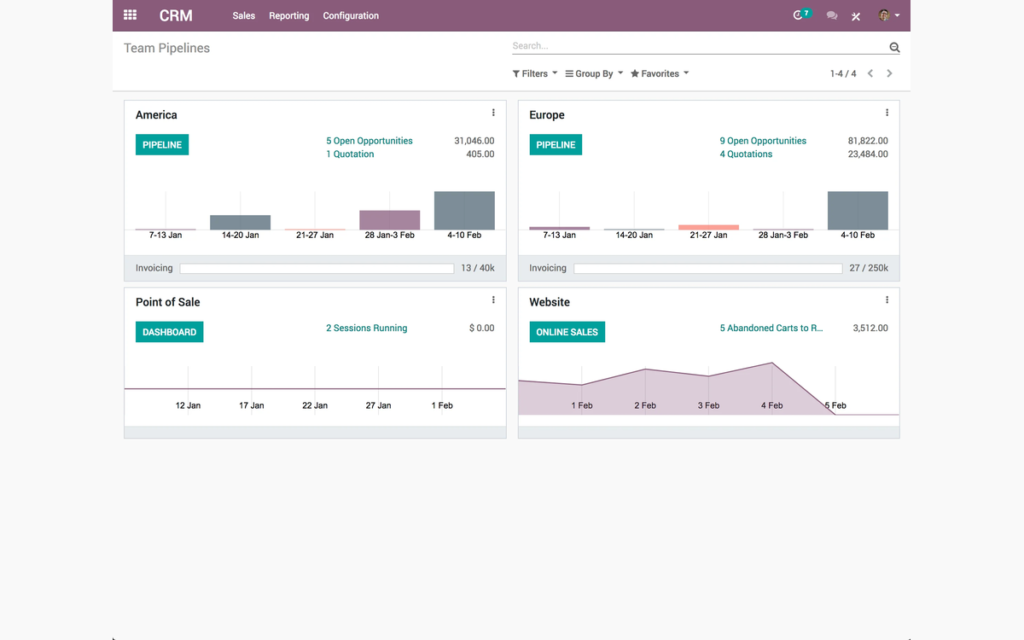Viewport: 1024px width, 640px height.
Task: Click the America card title
Action: (156, 115)
